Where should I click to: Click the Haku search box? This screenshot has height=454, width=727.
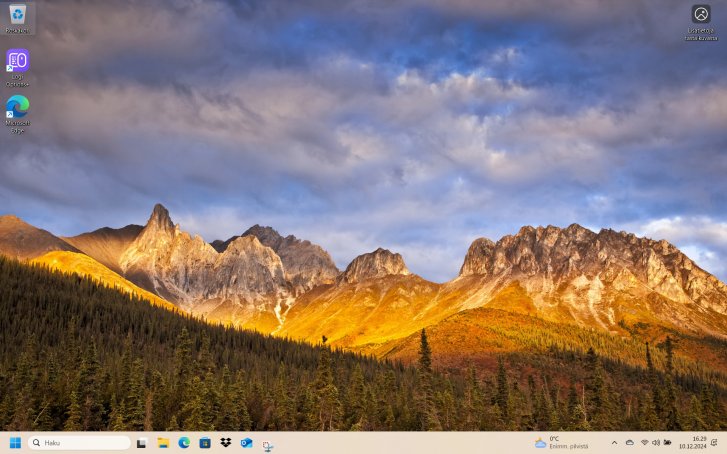(x=80, y=442)
